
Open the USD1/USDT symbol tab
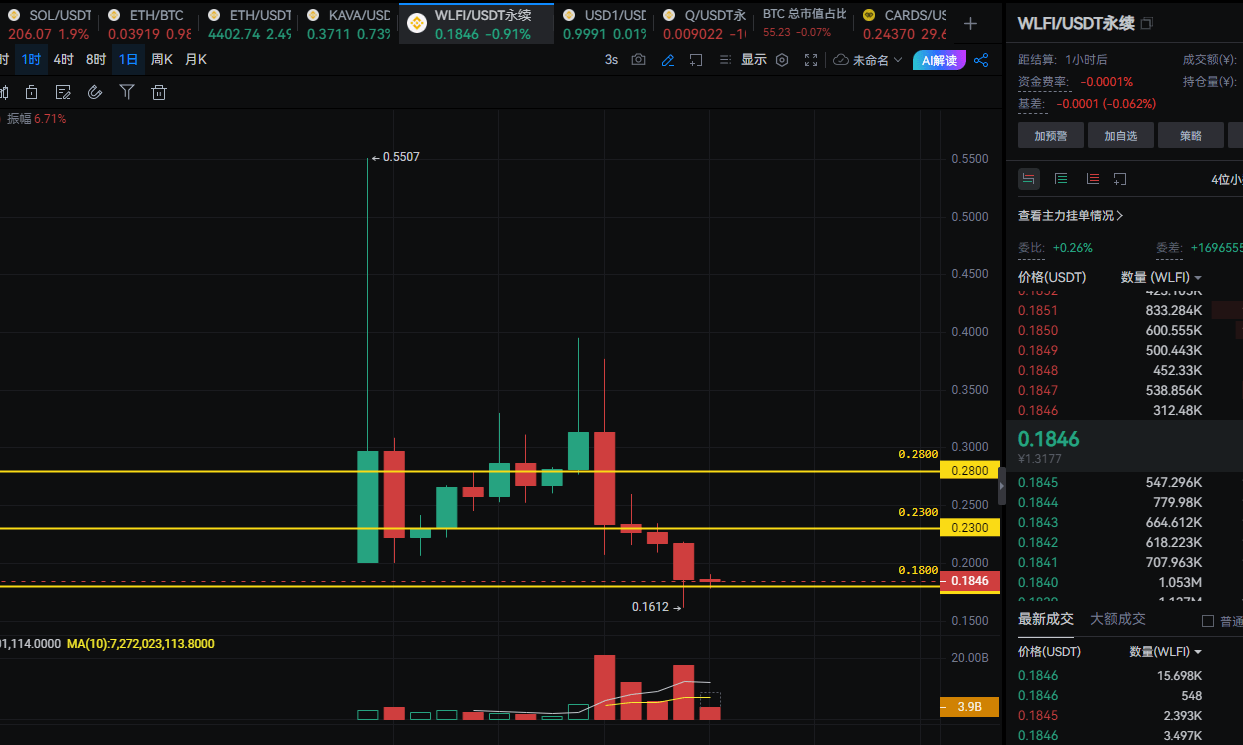604,24
